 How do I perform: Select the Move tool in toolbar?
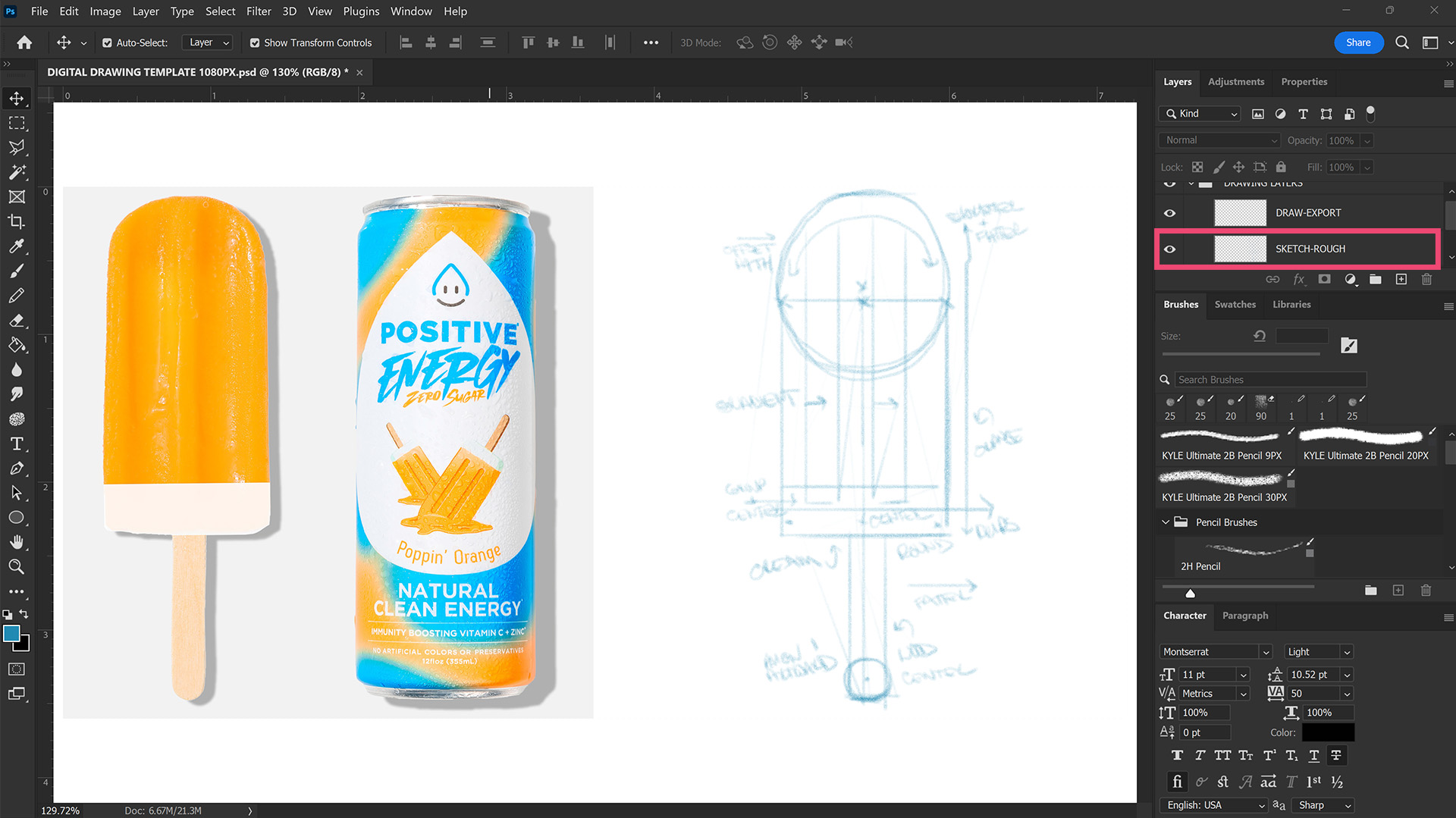coord(17,99)
